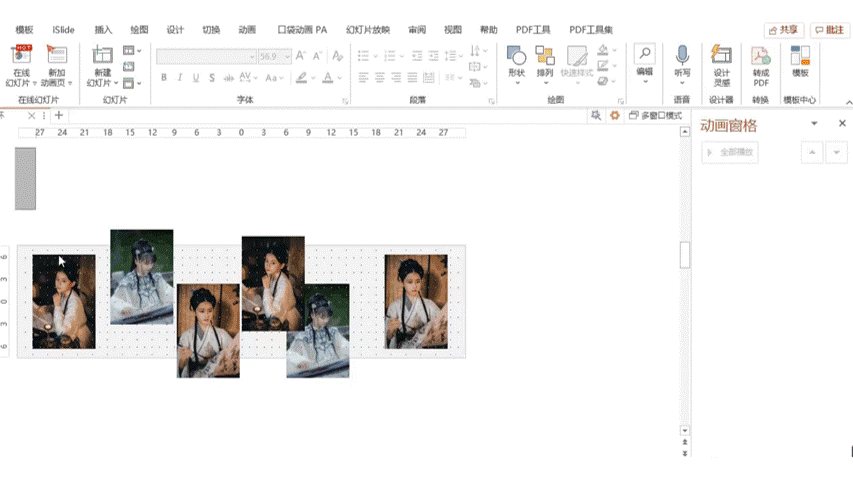Click the shape outline icon
This screenshot has width=853, height=480.
pos(603,66)
